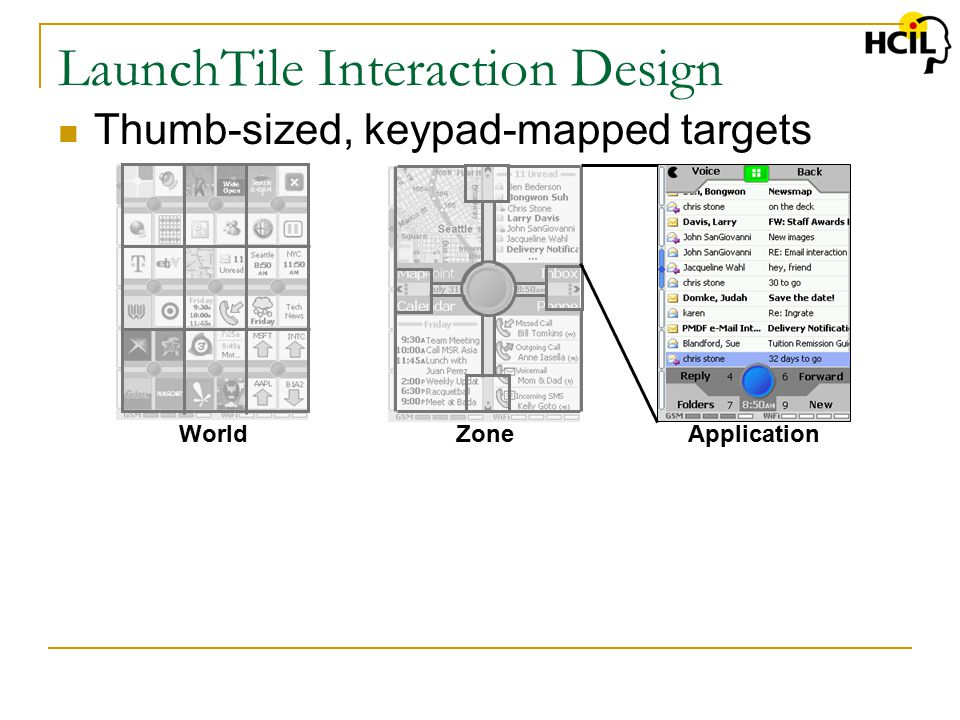Click the green grid home button in Application
The image size is (960, 720).
[756, 173]
